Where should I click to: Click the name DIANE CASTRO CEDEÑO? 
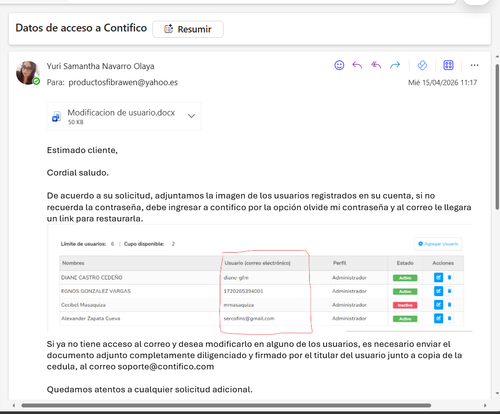92,277
